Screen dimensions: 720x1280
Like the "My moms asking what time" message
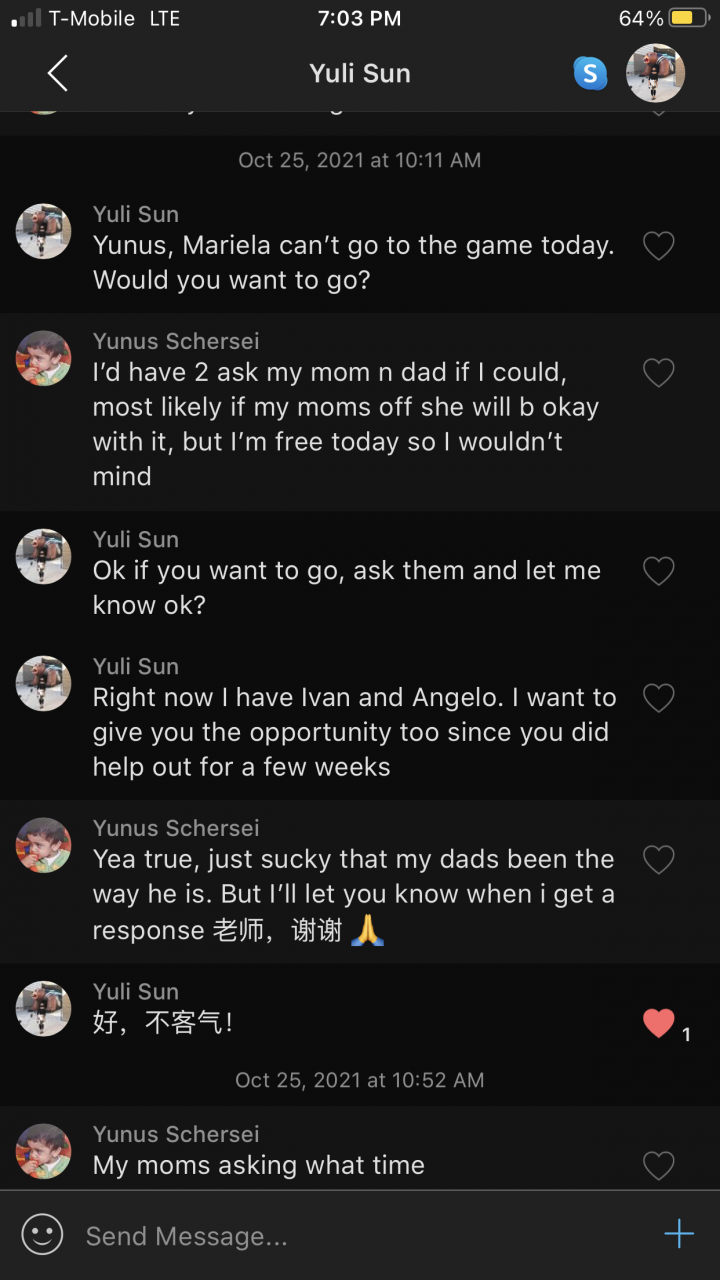point(658,1166)
